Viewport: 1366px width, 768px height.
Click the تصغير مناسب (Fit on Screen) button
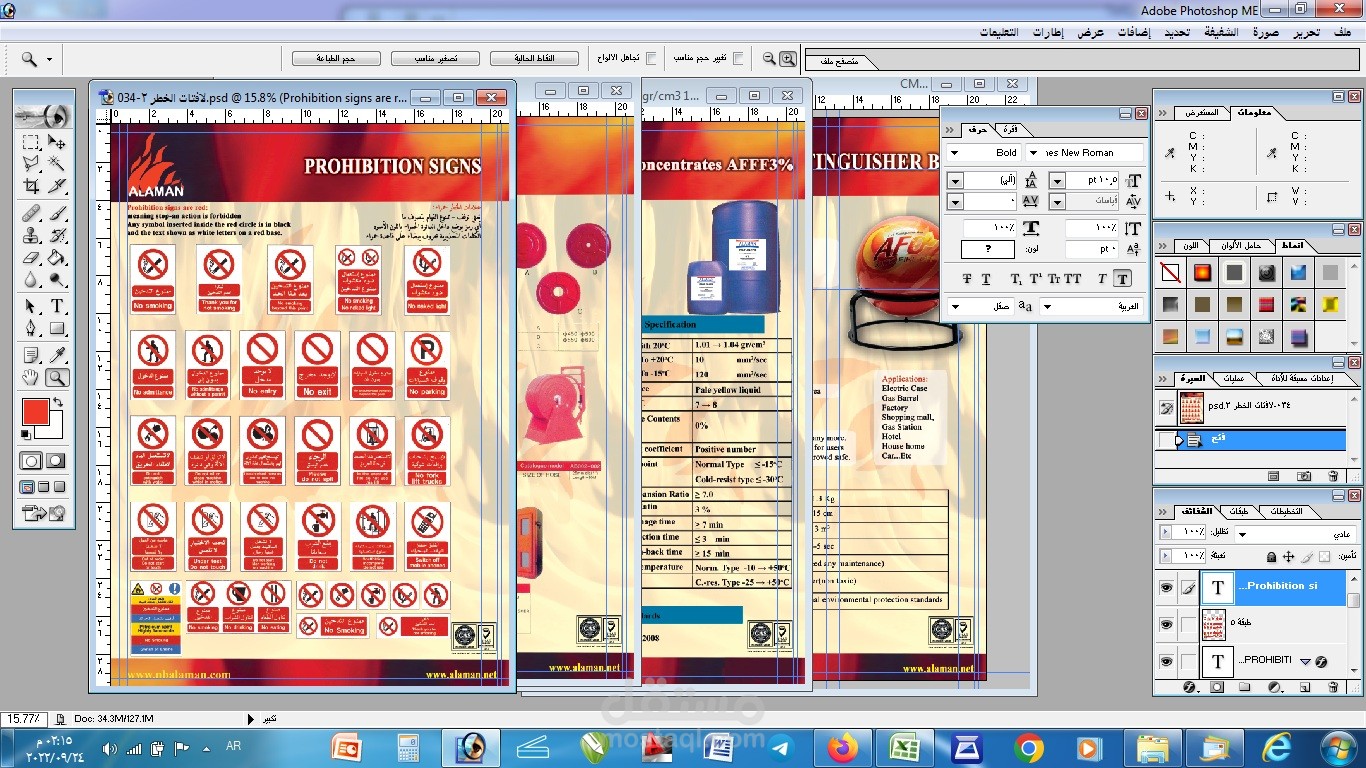coord(434,57)
